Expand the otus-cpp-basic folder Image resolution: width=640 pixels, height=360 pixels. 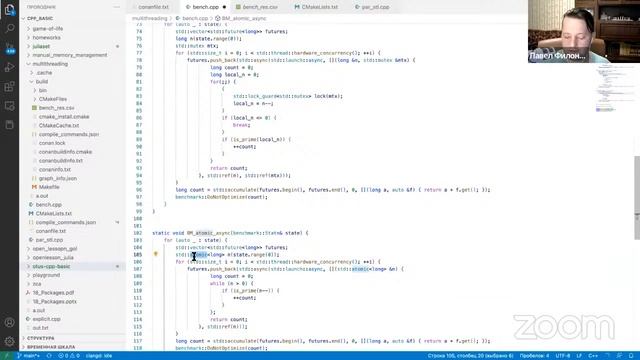[x=51, y=267]
